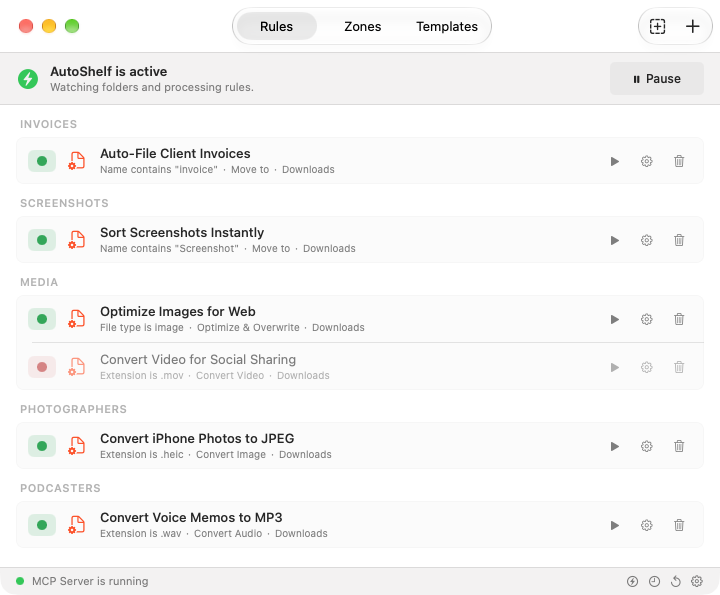
Task: Click the add zone dashed-square plus icon
Action: coord(658,26)
